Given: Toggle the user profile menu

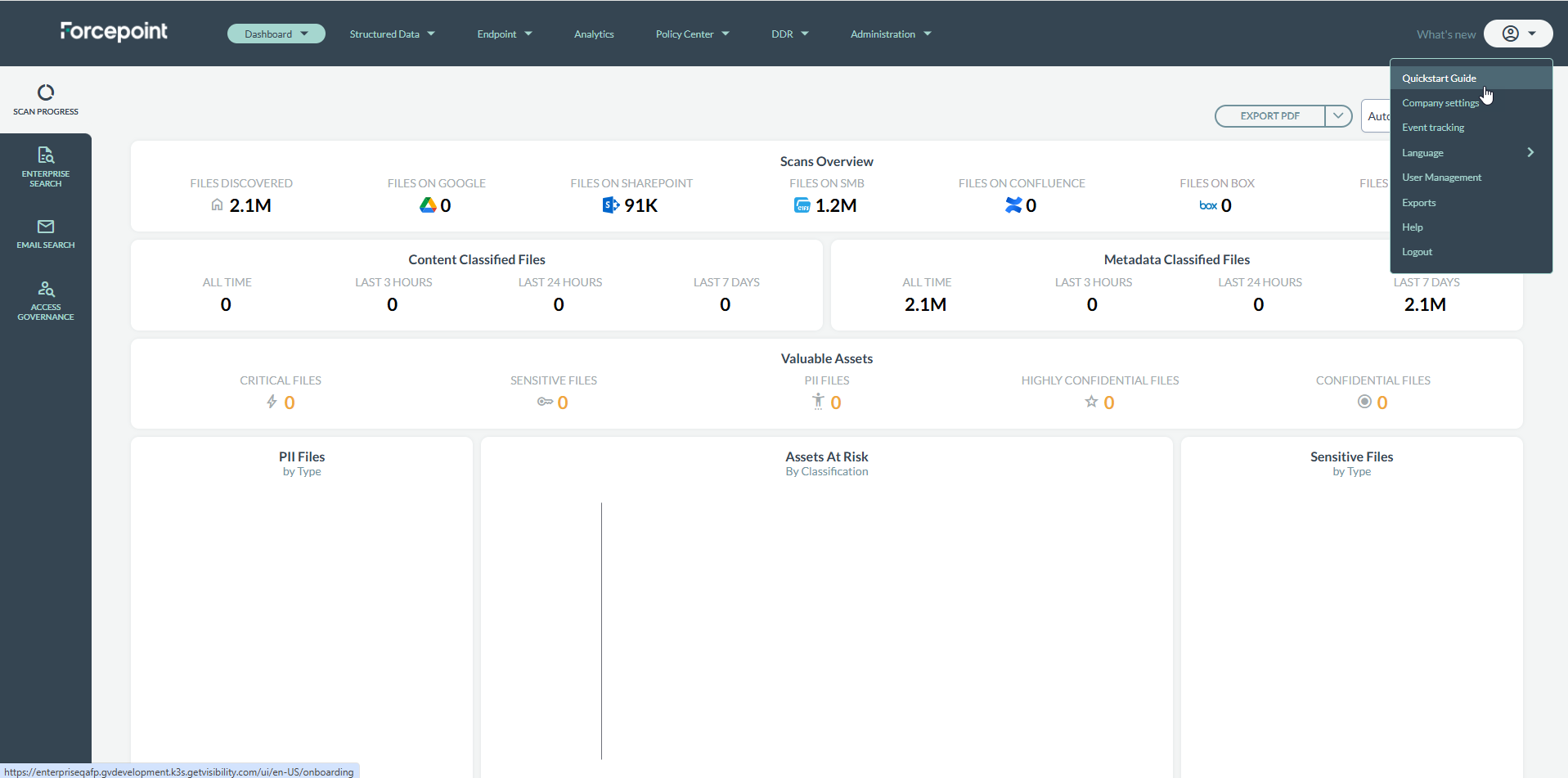Looking at the screenshot, I should coord(1518,34).
